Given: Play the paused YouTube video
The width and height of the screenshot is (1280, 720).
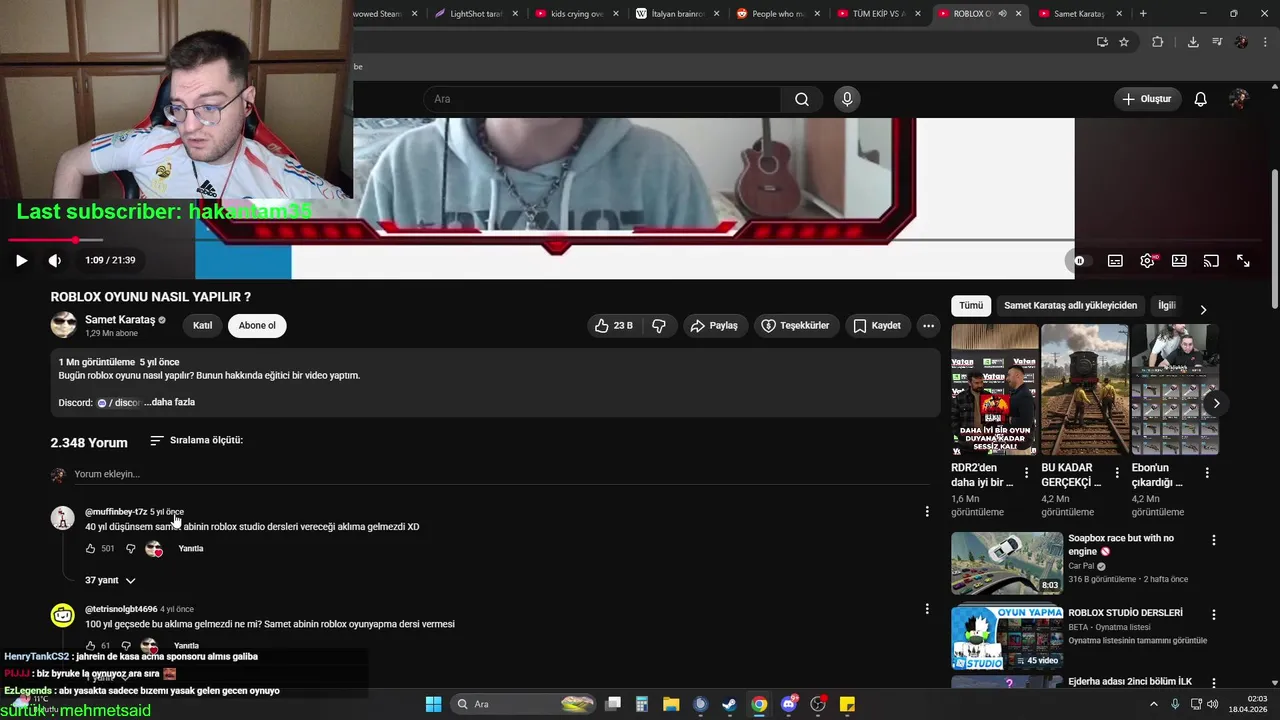Looking at the screenshot, I should 21,260.
